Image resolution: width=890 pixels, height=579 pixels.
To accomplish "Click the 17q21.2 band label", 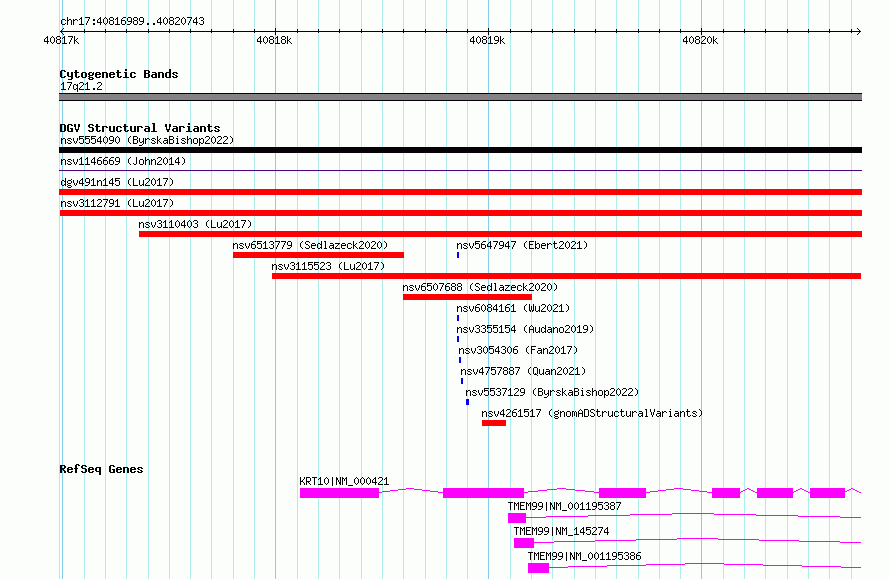I will pos(81,86).
